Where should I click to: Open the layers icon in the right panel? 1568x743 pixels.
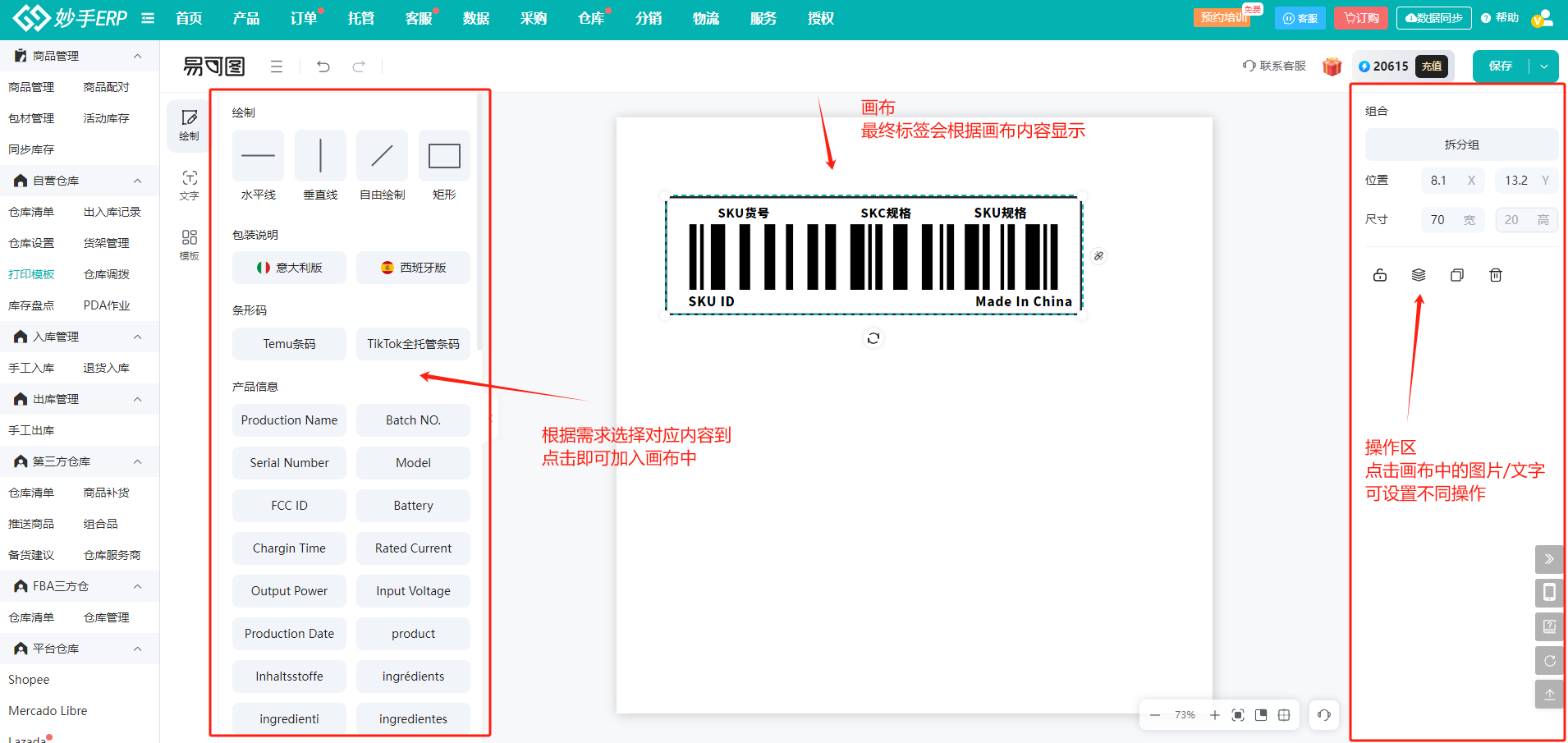[x=1419, y=275]
